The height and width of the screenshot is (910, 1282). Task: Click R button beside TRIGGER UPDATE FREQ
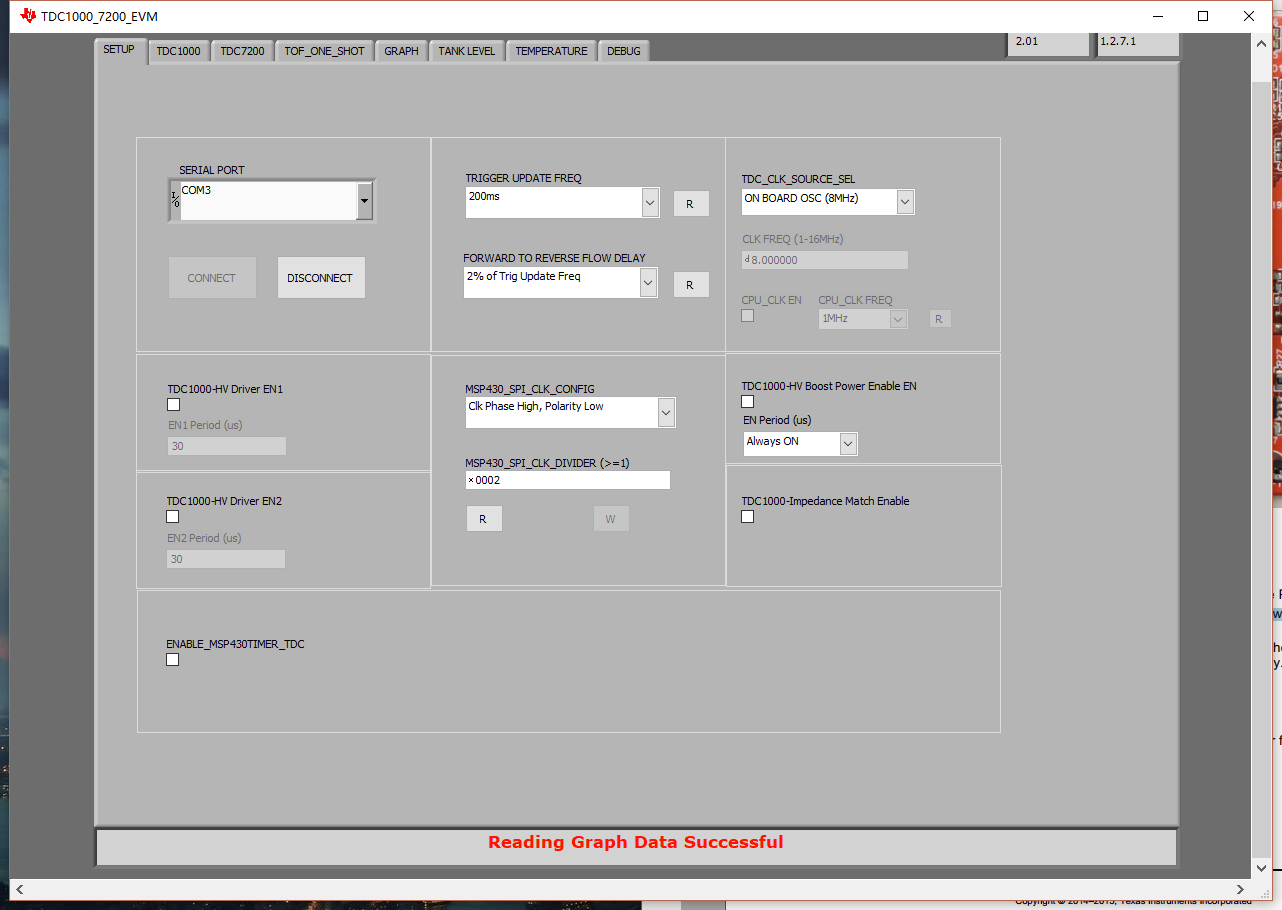[690, 204]
